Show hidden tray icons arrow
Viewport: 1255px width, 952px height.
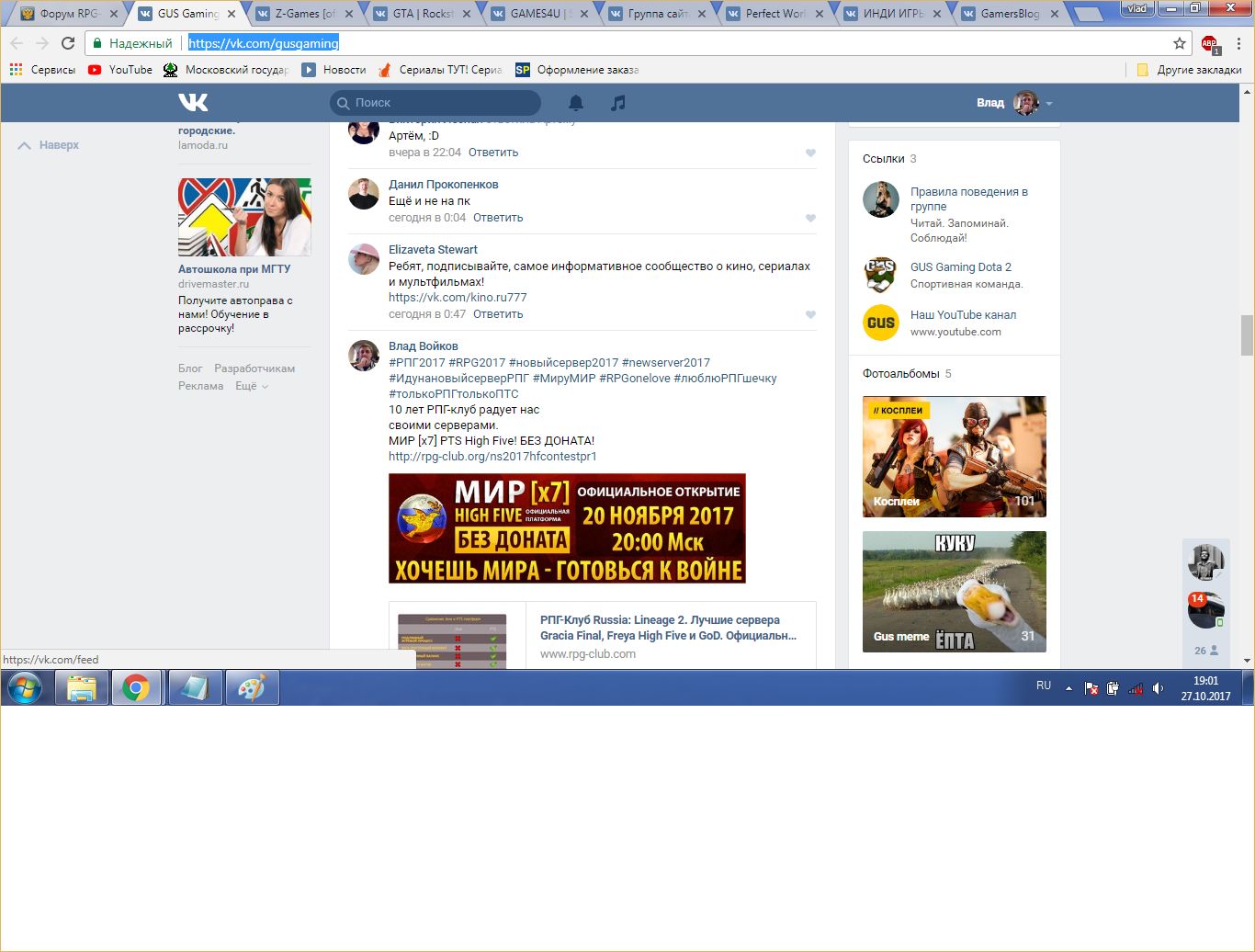pyautogui.click(x=1068, y=688)
